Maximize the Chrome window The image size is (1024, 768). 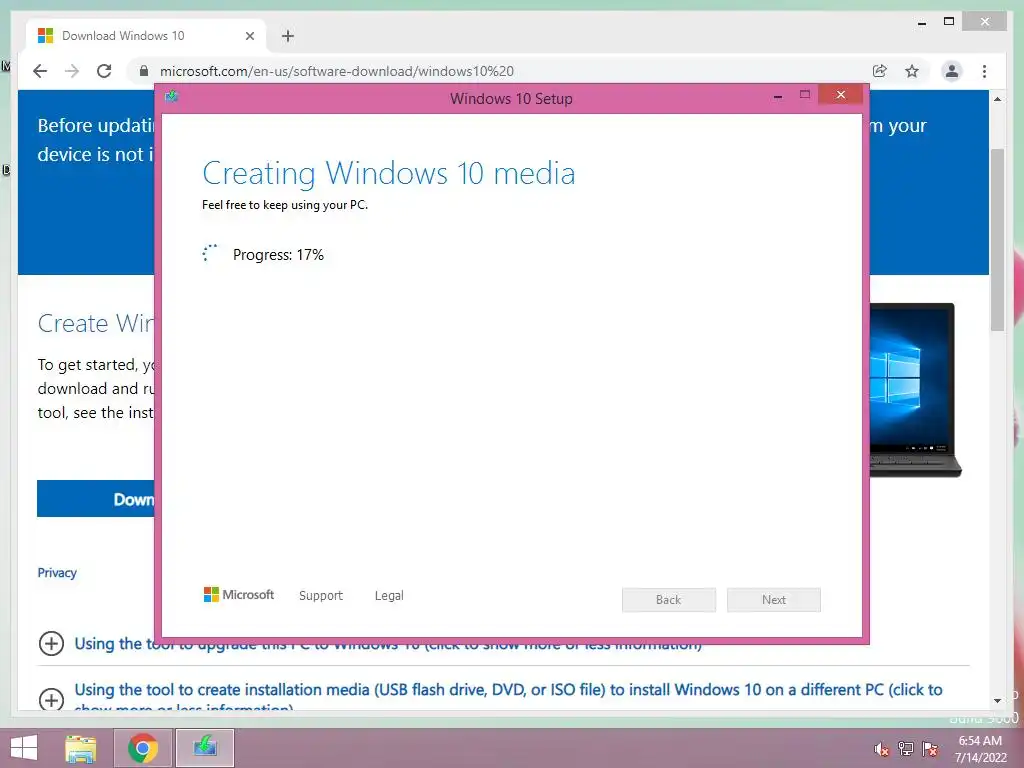(949, 22)
